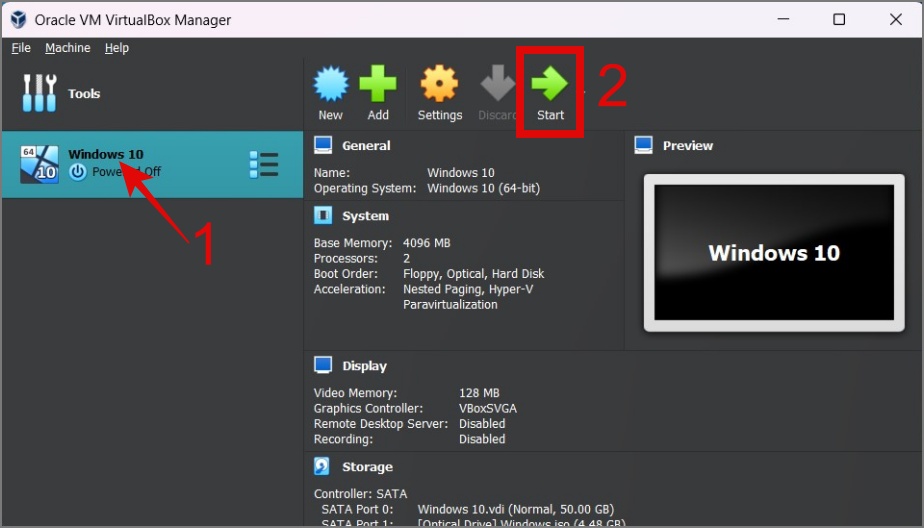Click the Windows 10 preview thumbnail
This screenshot has height=528, width=924.
click(x=774, y=253)
